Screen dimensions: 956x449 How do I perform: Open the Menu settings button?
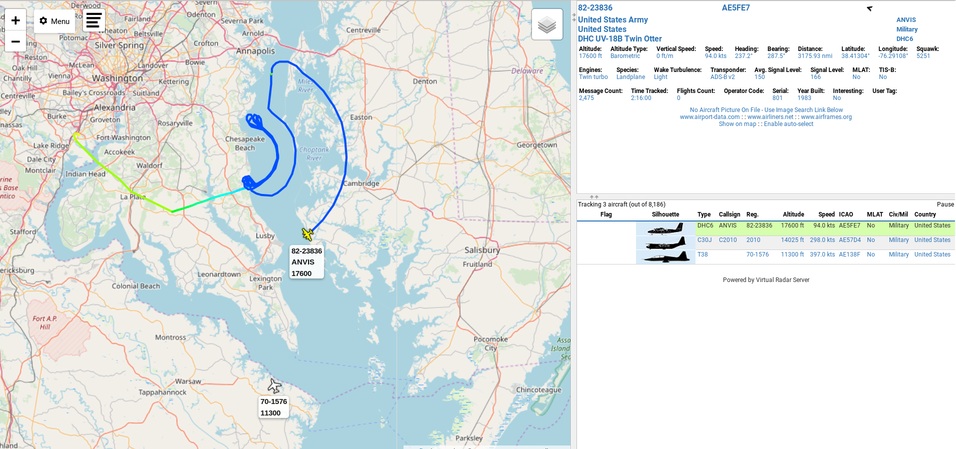pyautogui.click(x=54, y=21)
